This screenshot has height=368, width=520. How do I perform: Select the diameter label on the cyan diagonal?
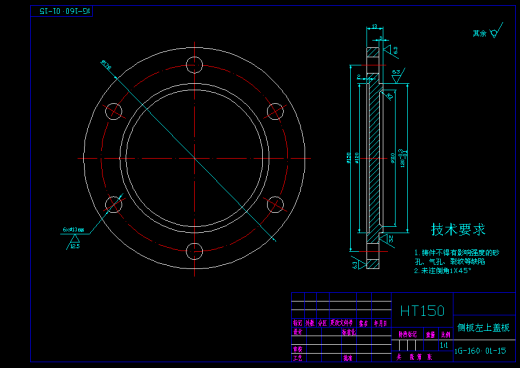point(106,65)
